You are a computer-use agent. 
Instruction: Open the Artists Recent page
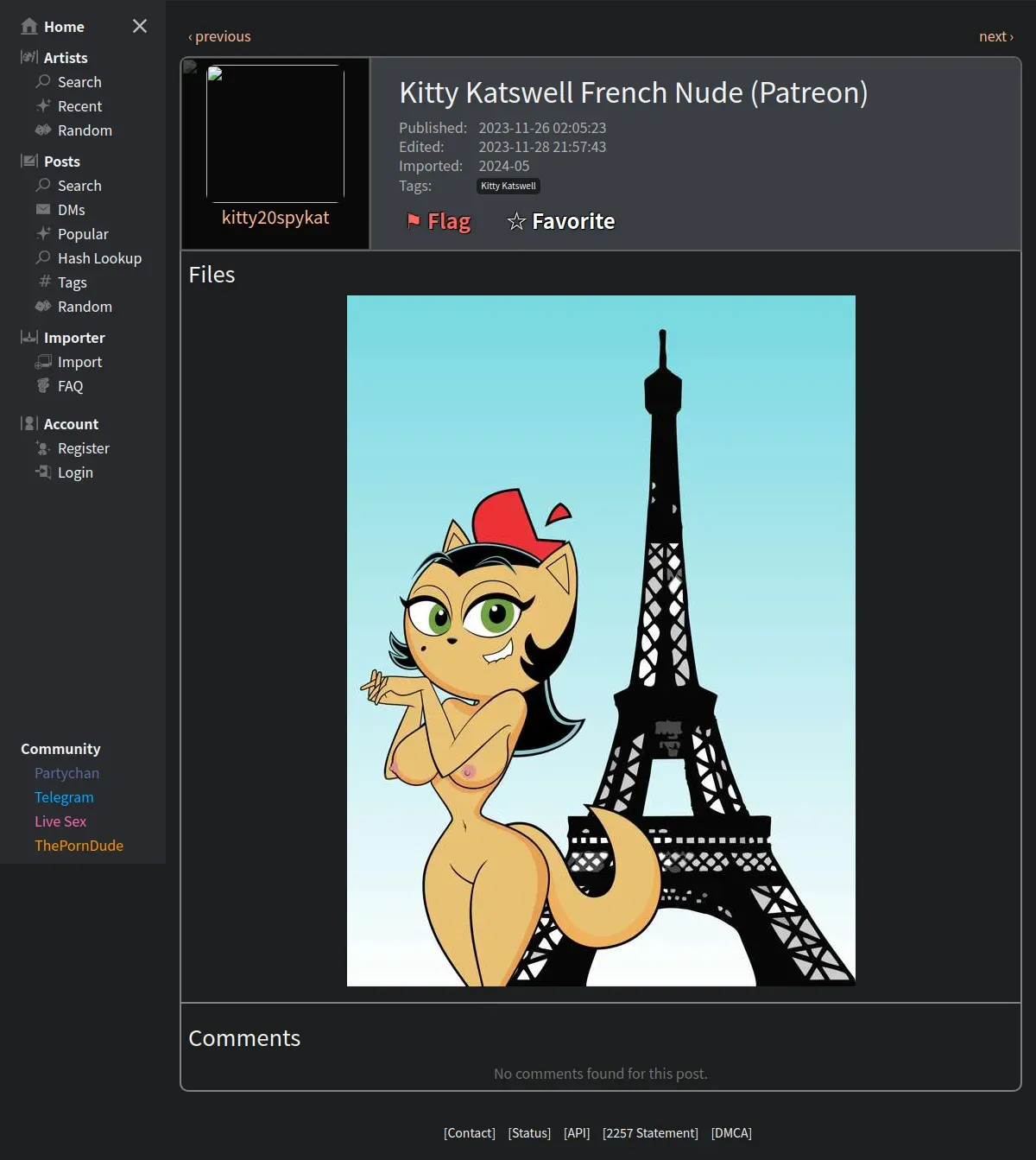pyautogui.click(x=79, y=106)
